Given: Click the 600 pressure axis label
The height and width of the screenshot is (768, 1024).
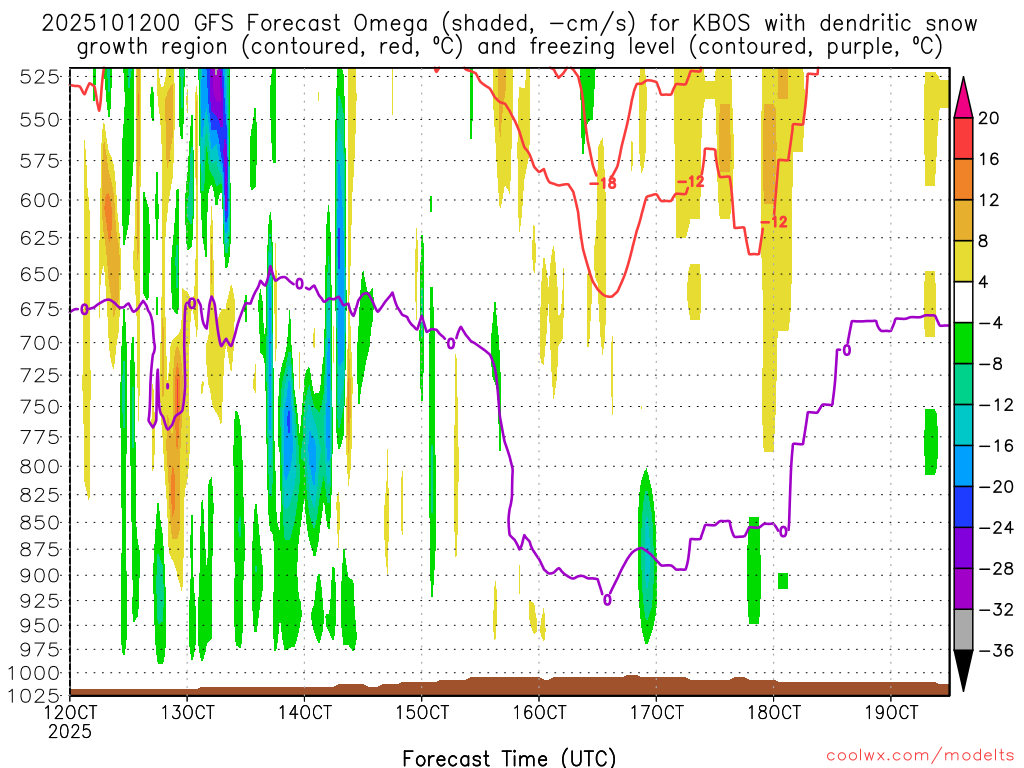Looking at the screenshot, I should pyautogui.click(x=40, y=200).
